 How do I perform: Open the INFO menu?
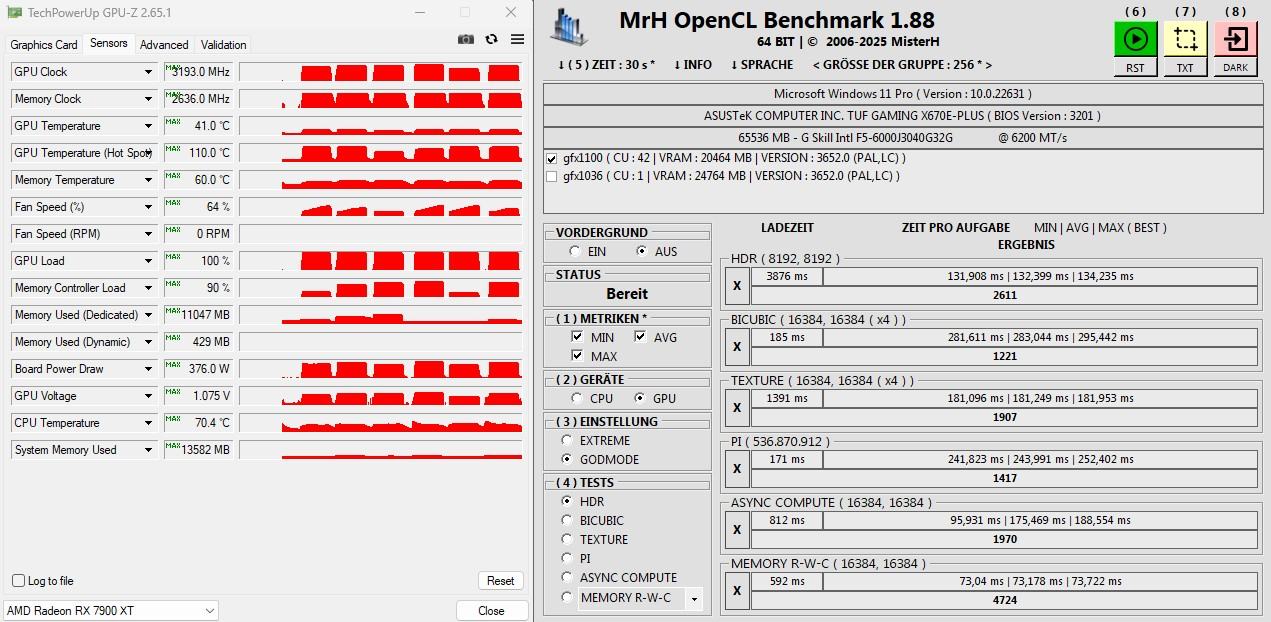[x=693, y=65]
